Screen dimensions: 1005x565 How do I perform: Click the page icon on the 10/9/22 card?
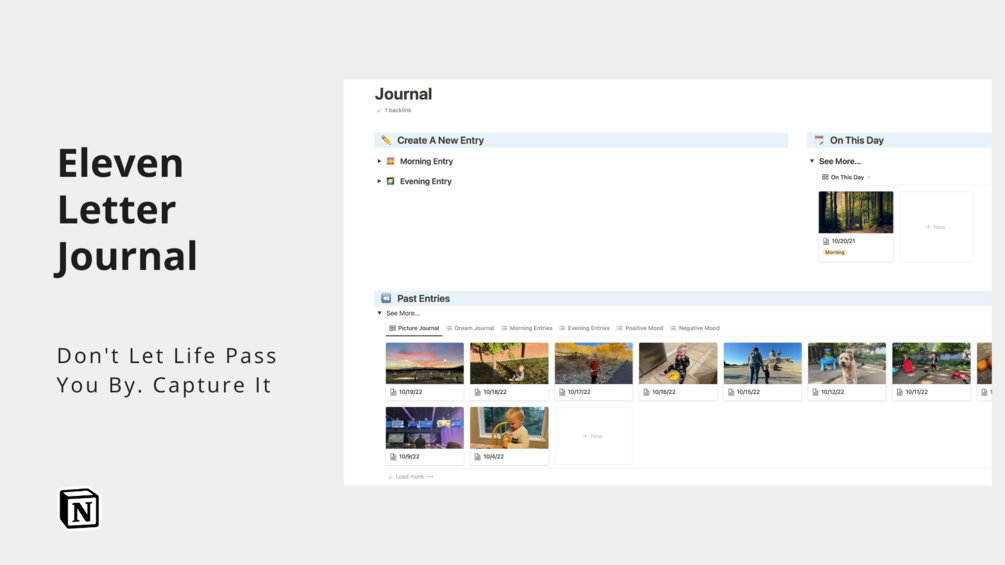coord(393,457)
